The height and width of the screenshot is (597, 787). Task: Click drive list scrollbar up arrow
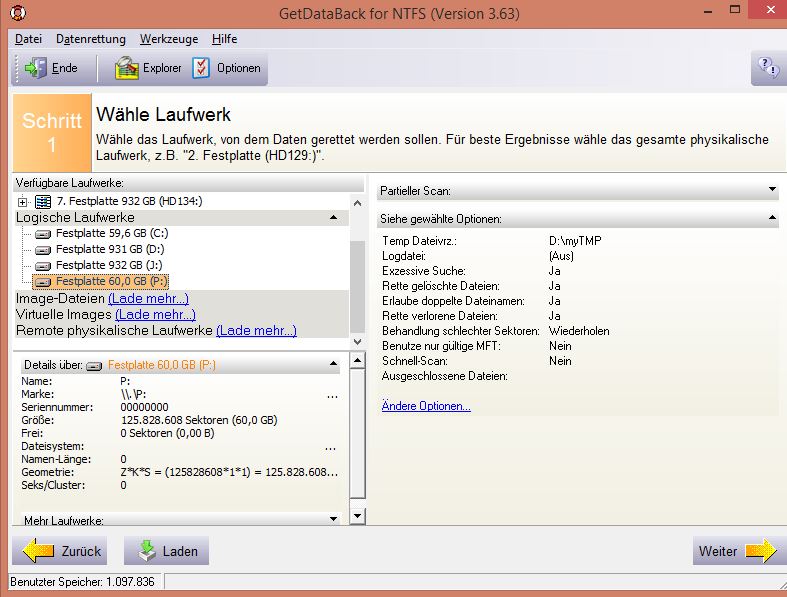[357, 203]
